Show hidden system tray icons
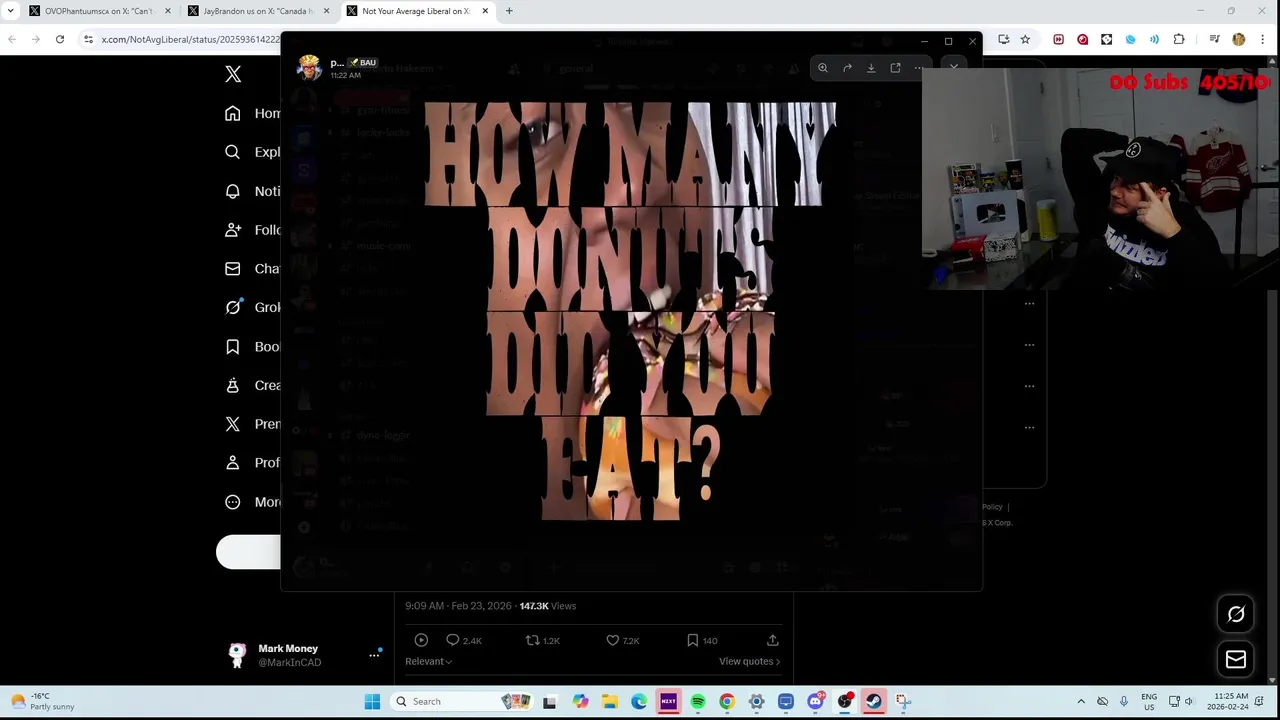Viewport: 1280px width, 720px height. point(1081,701)
